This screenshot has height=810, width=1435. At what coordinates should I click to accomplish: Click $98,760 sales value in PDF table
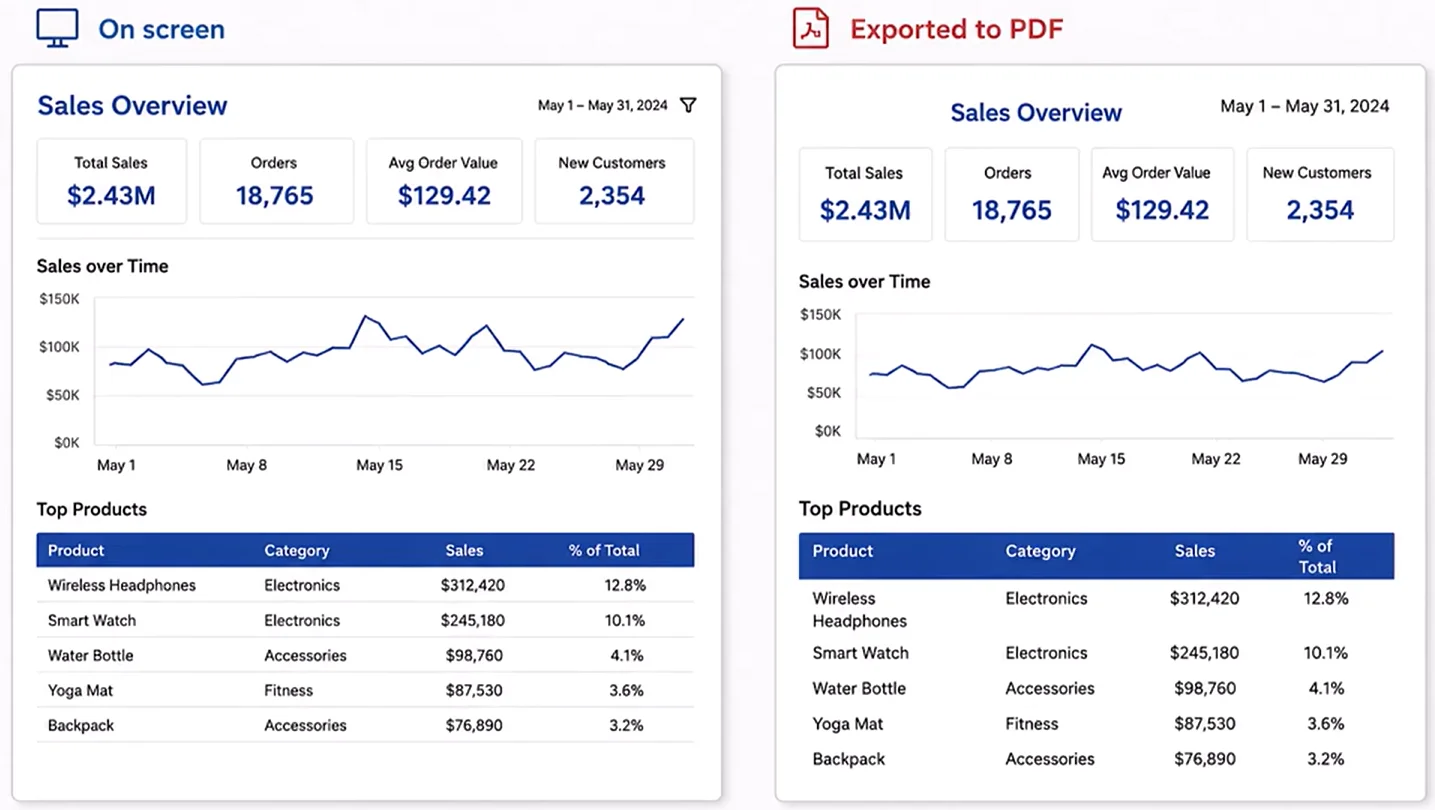tap(1205, 688)
